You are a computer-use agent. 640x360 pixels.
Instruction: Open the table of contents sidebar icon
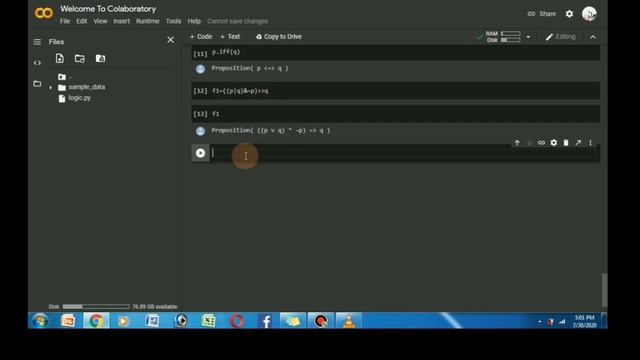click(x=37, y=42)
